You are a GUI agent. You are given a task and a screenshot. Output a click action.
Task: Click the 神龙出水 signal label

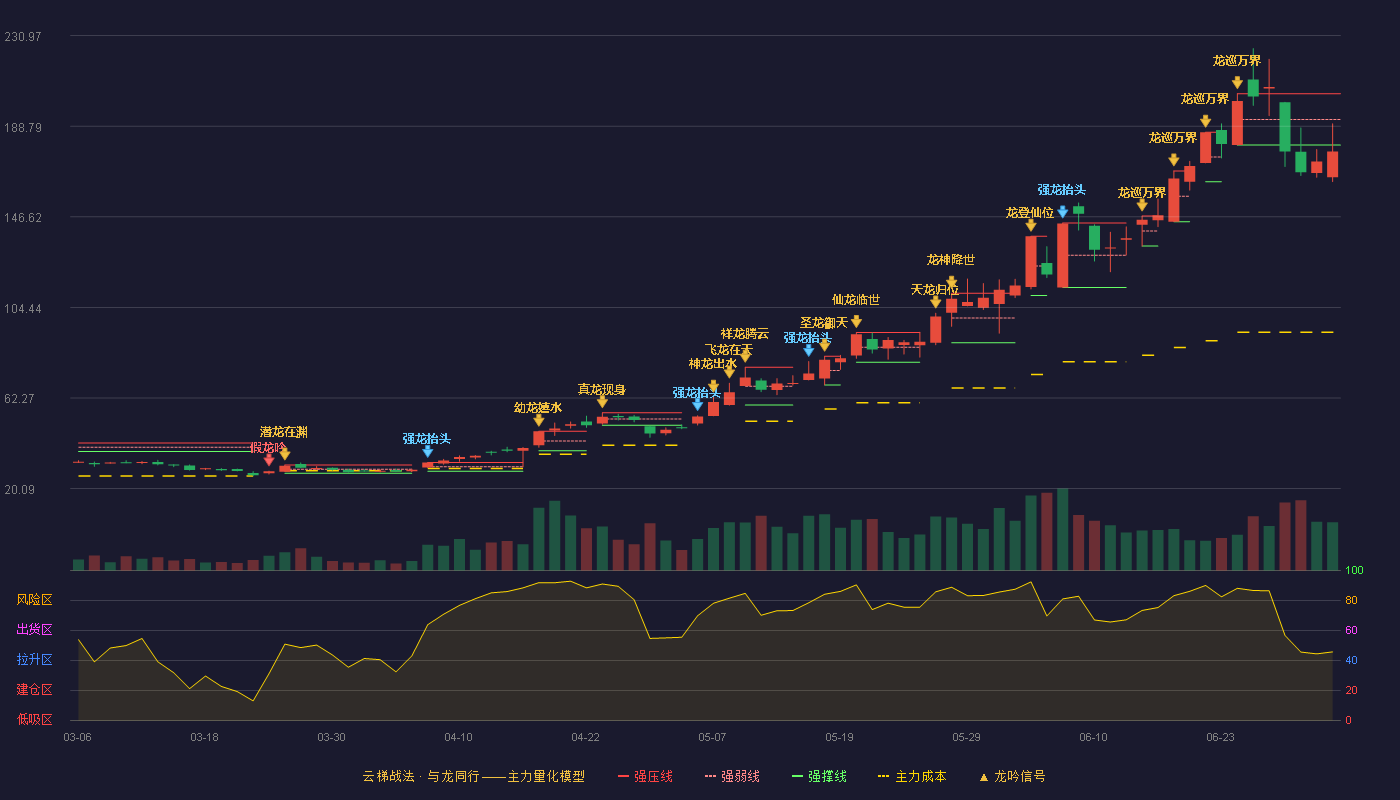click(x=713, y=363)
